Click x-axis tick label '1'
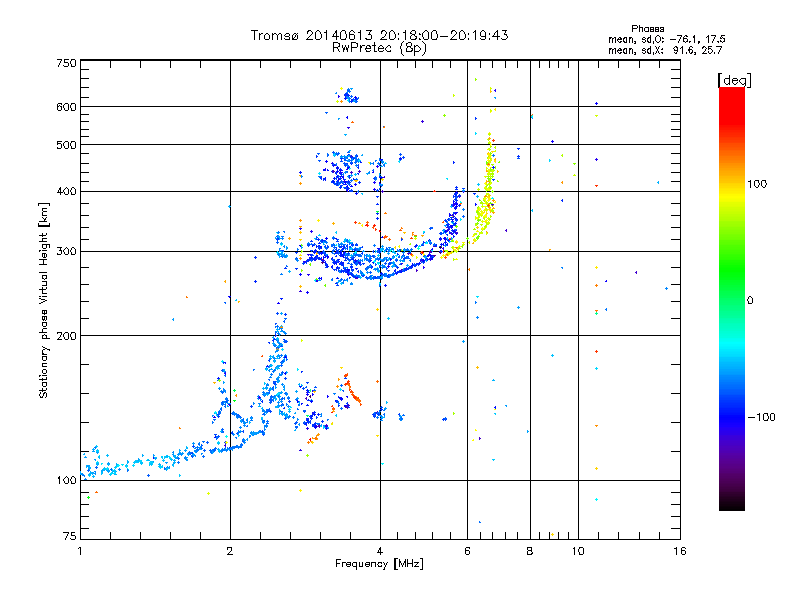Viewport: 800px width, 600px height. [x=80, y=551]
